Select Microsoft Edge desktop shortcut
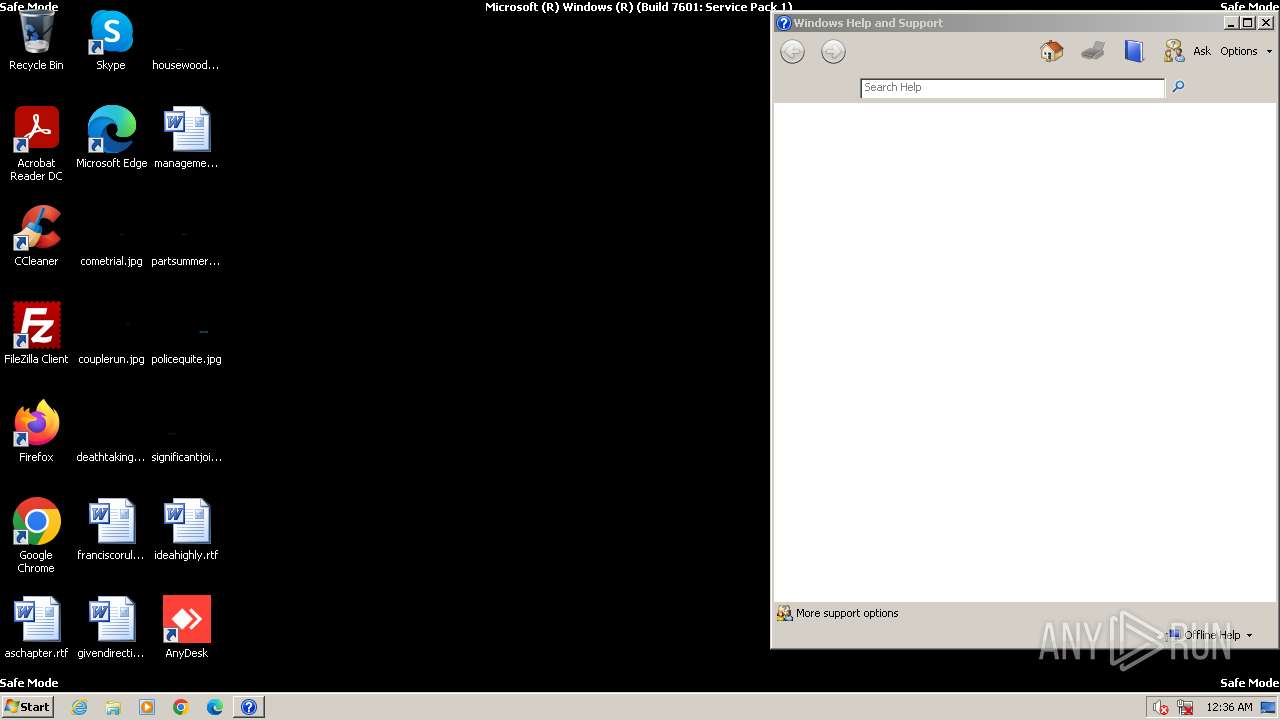The image size is (1280, 720). (111, 138)
